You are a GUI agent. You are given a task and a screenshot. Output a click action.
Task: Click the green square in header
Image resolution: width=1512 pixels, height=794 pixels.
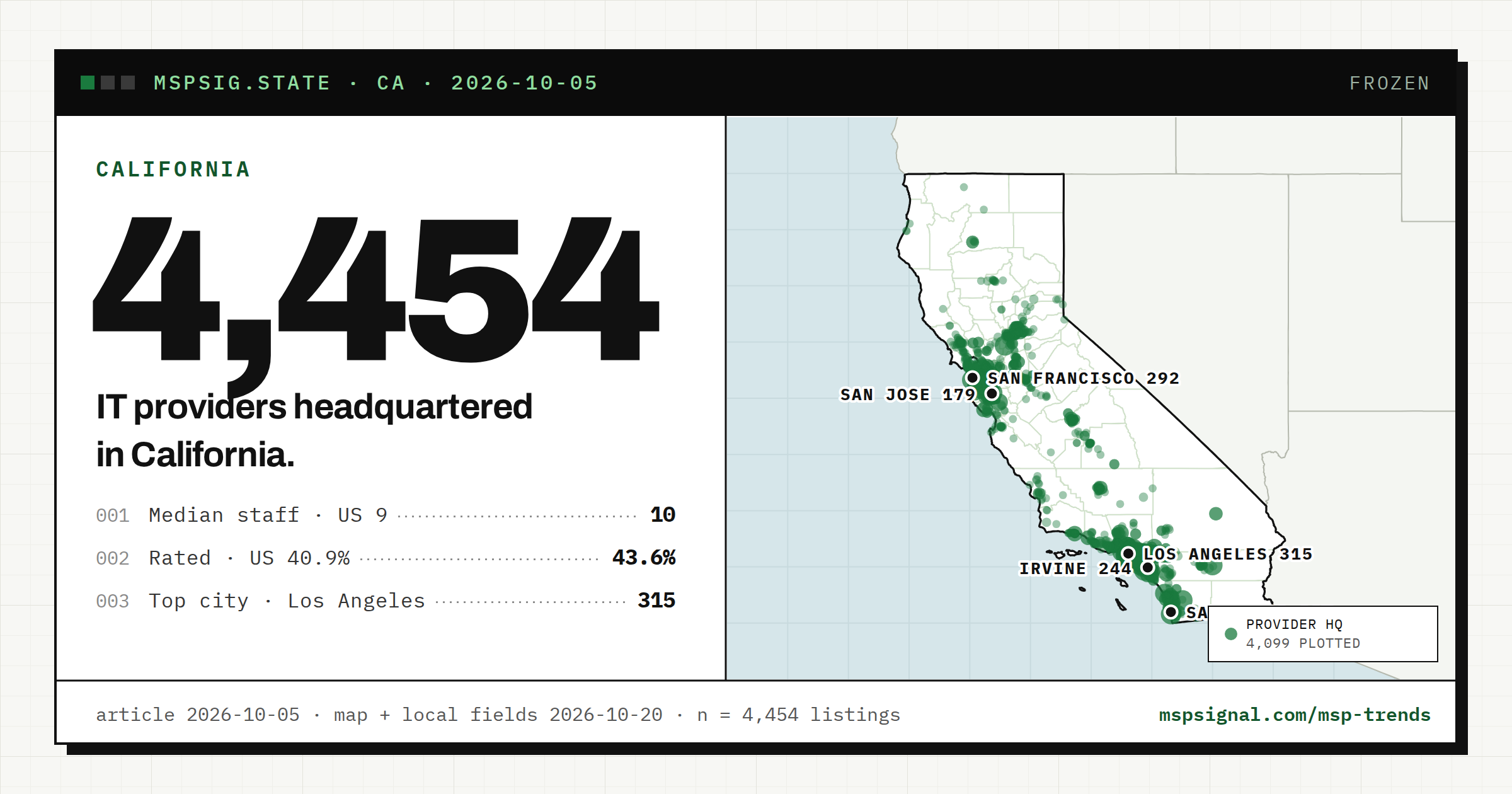[x=88, y=83]
